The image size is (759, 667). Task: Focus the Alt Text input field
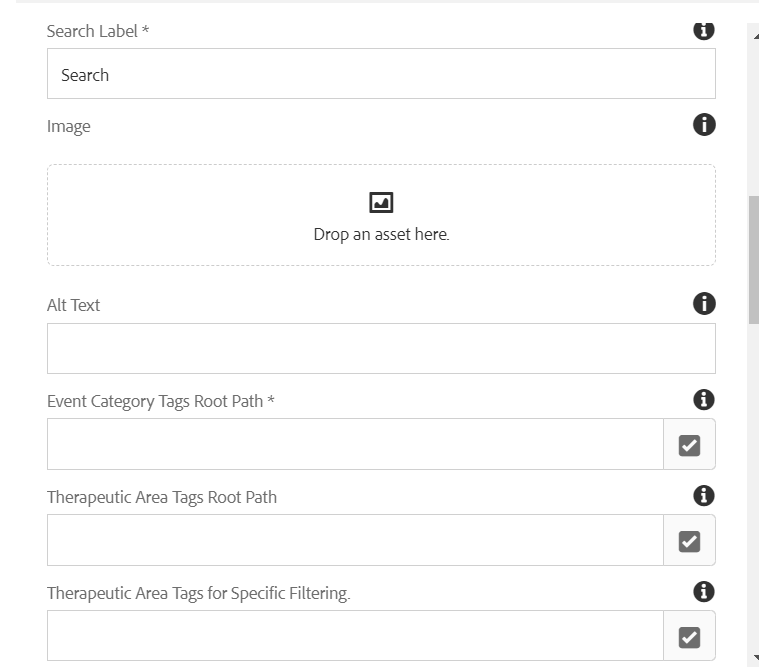pyautogui.click(x=381, y=349)
